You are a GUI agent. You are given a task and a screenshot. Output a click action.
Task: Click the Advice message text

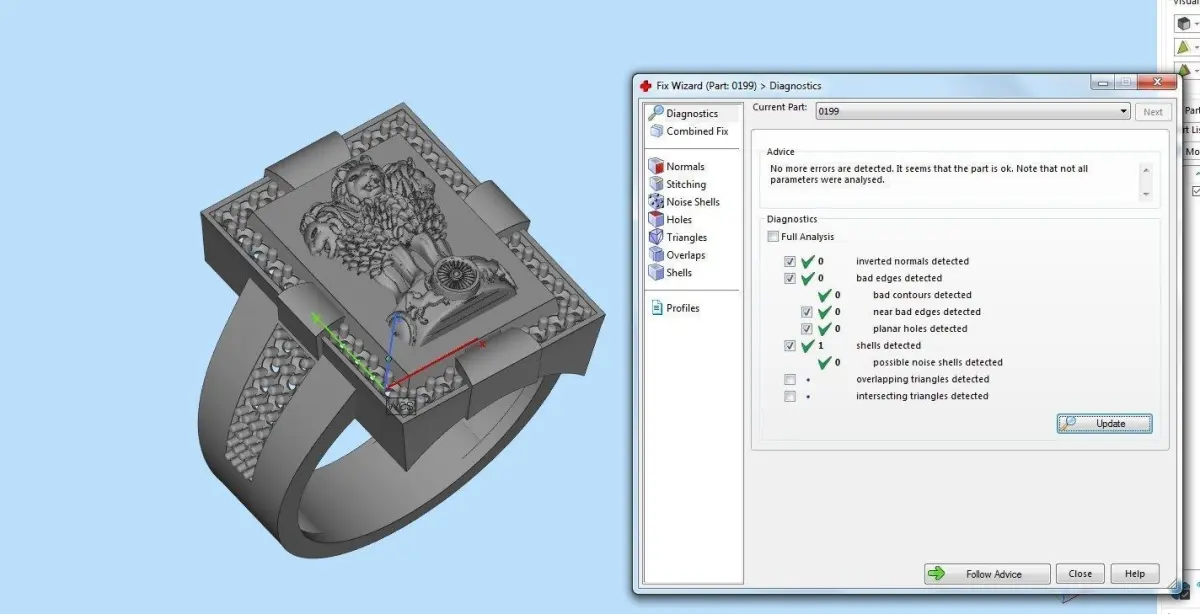(929, 175)
